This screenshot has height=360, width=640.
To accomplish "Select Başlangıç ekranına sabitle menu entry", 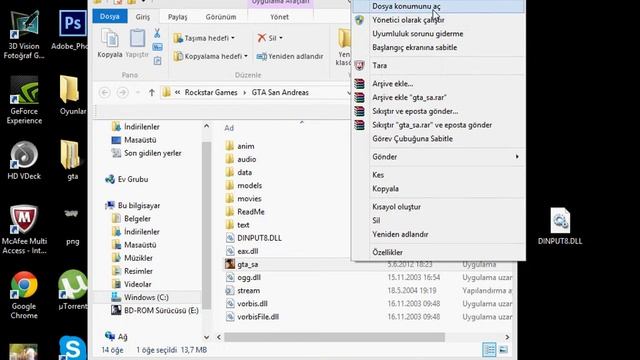I will (438, 47).
